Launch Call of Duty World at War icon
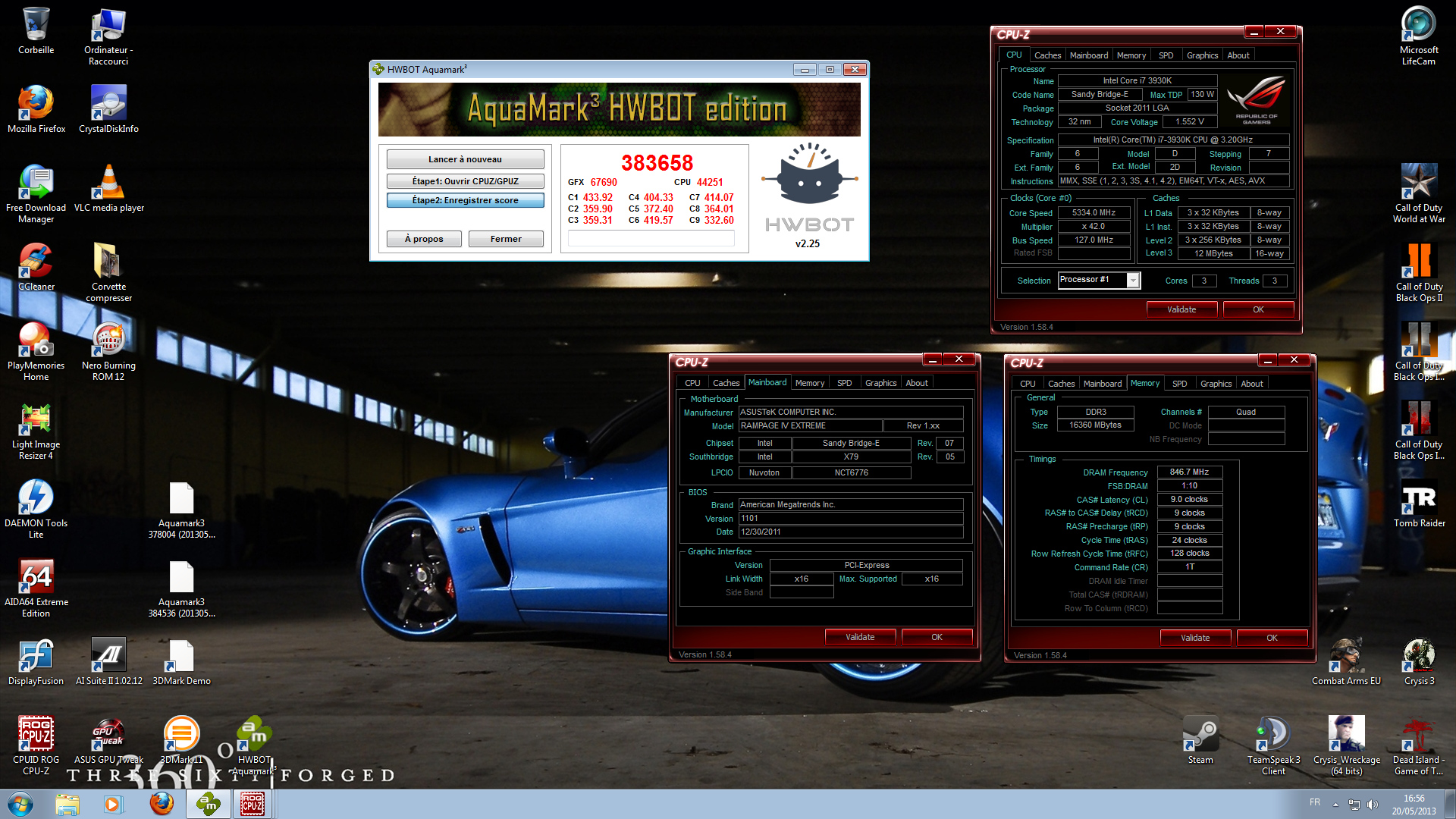Screen dimensions: 1456x819 (1419, 193)
